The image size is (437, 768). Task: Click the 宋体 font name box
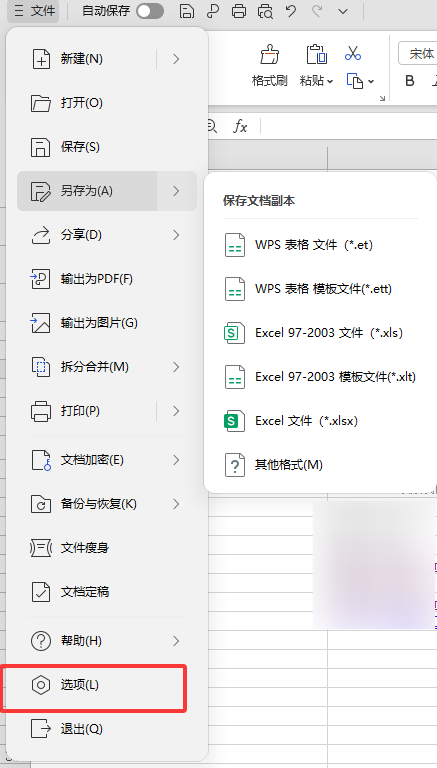tap(418, 53)
